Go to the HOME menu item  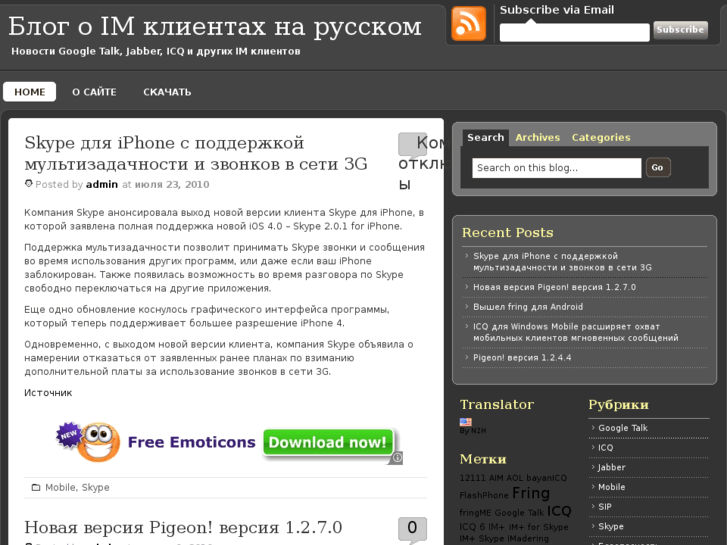30,92
